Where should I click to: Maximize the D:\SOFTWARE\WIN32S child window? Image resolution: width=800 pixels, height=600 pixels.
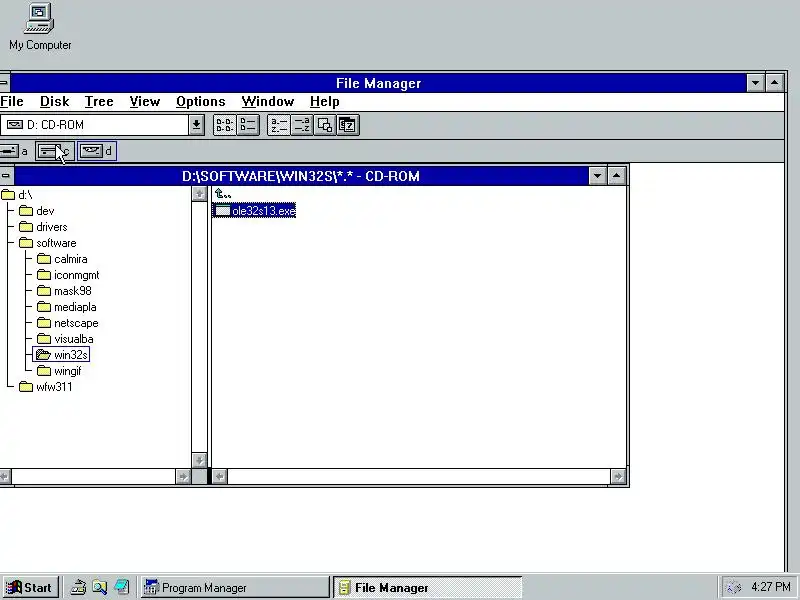click(616, 176)
